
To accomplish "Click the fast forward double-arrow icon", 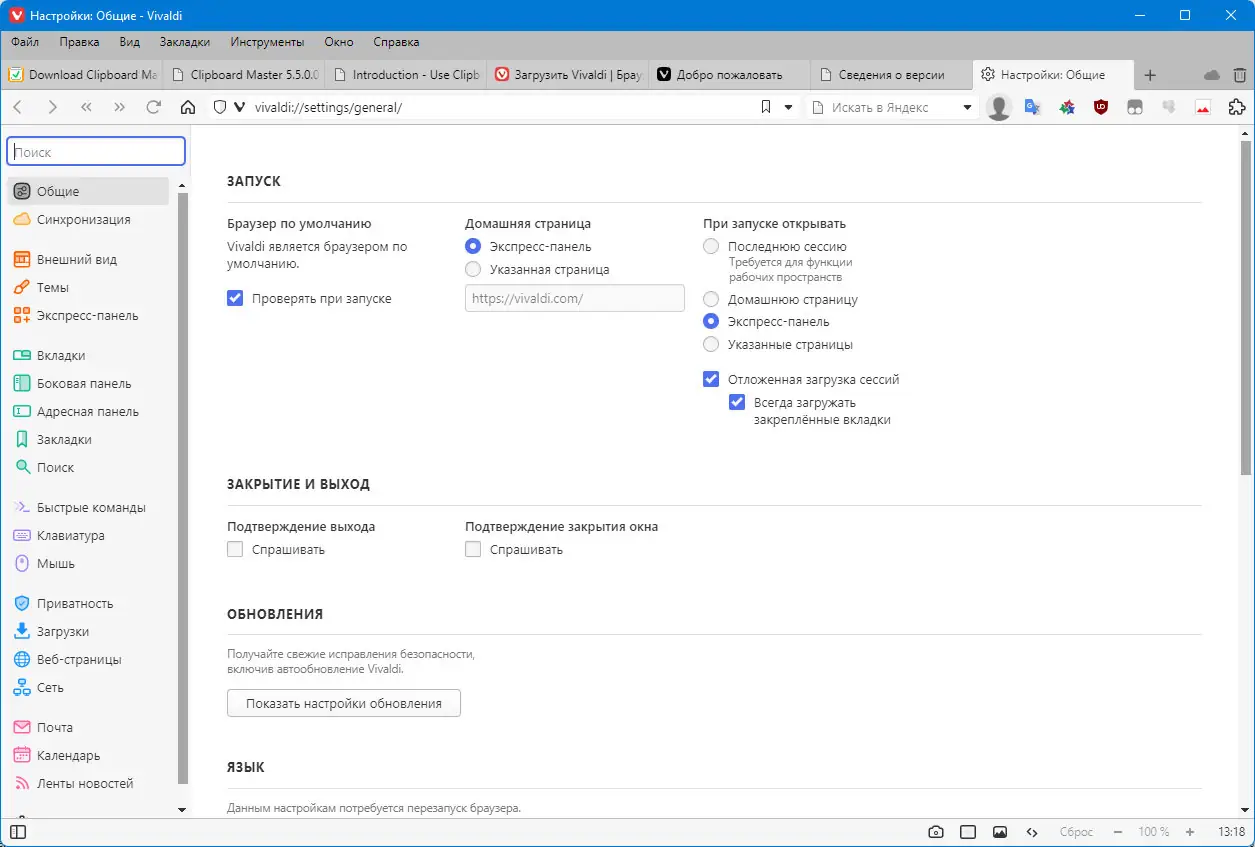I will click(x=120, y=107).
